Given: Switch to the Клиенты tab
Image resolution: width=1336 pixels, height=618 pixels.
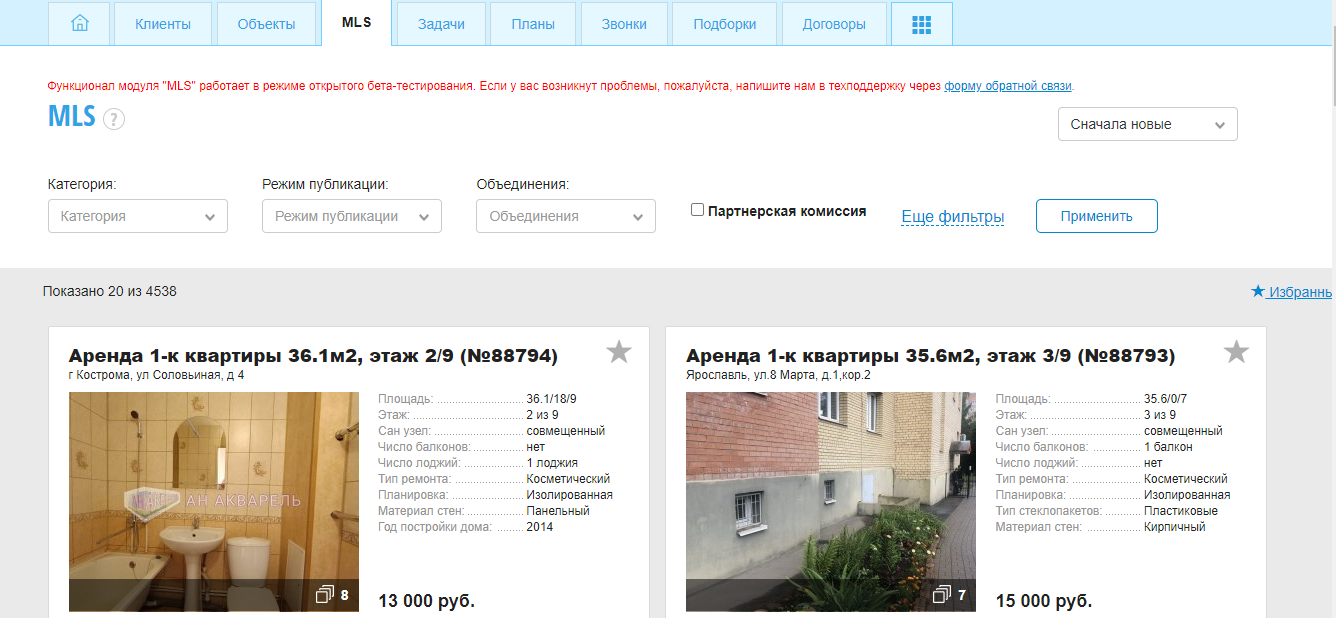Looking at the screenshot, I should click(x=163, y=24).
